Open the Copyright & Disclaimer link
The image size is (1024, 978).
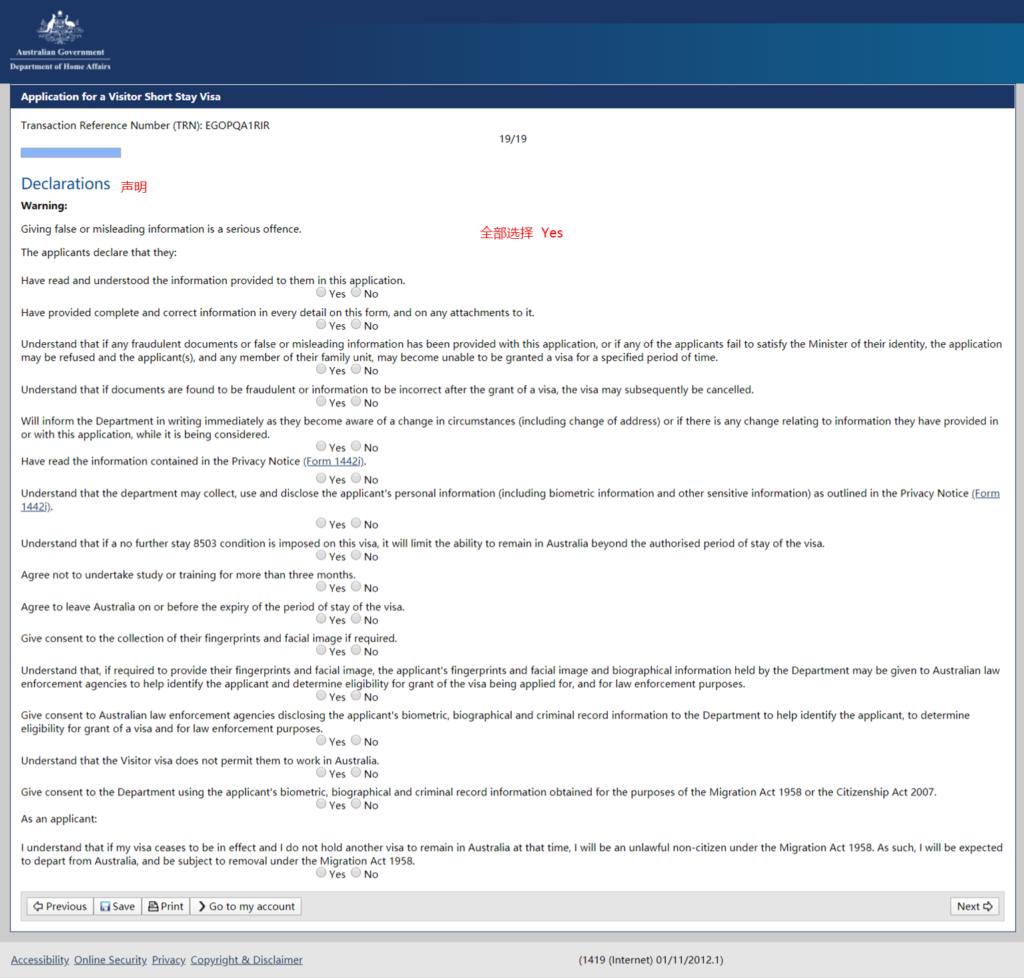(x=246, y=960)
